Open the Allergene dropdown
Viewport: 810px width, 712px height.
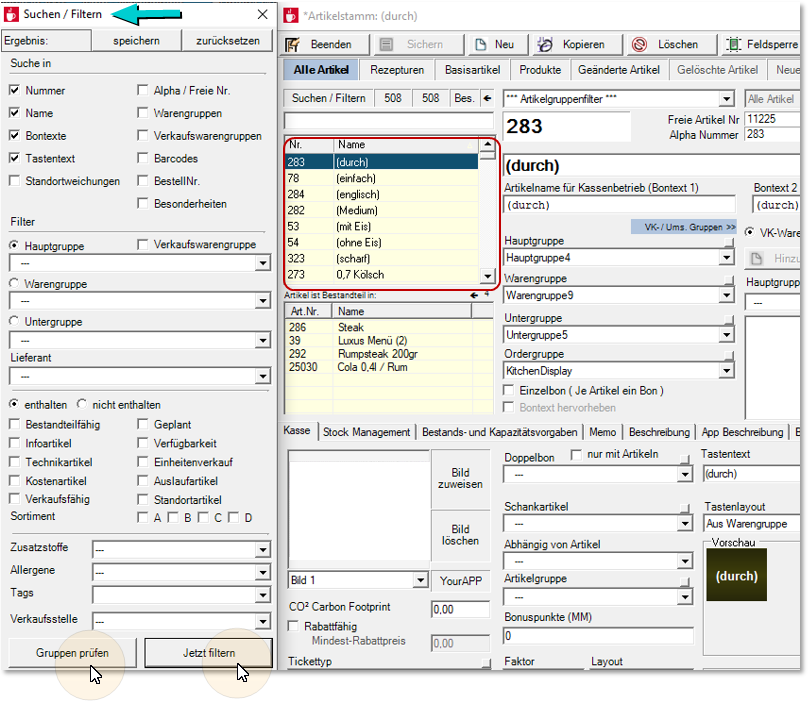coord(263,572)
